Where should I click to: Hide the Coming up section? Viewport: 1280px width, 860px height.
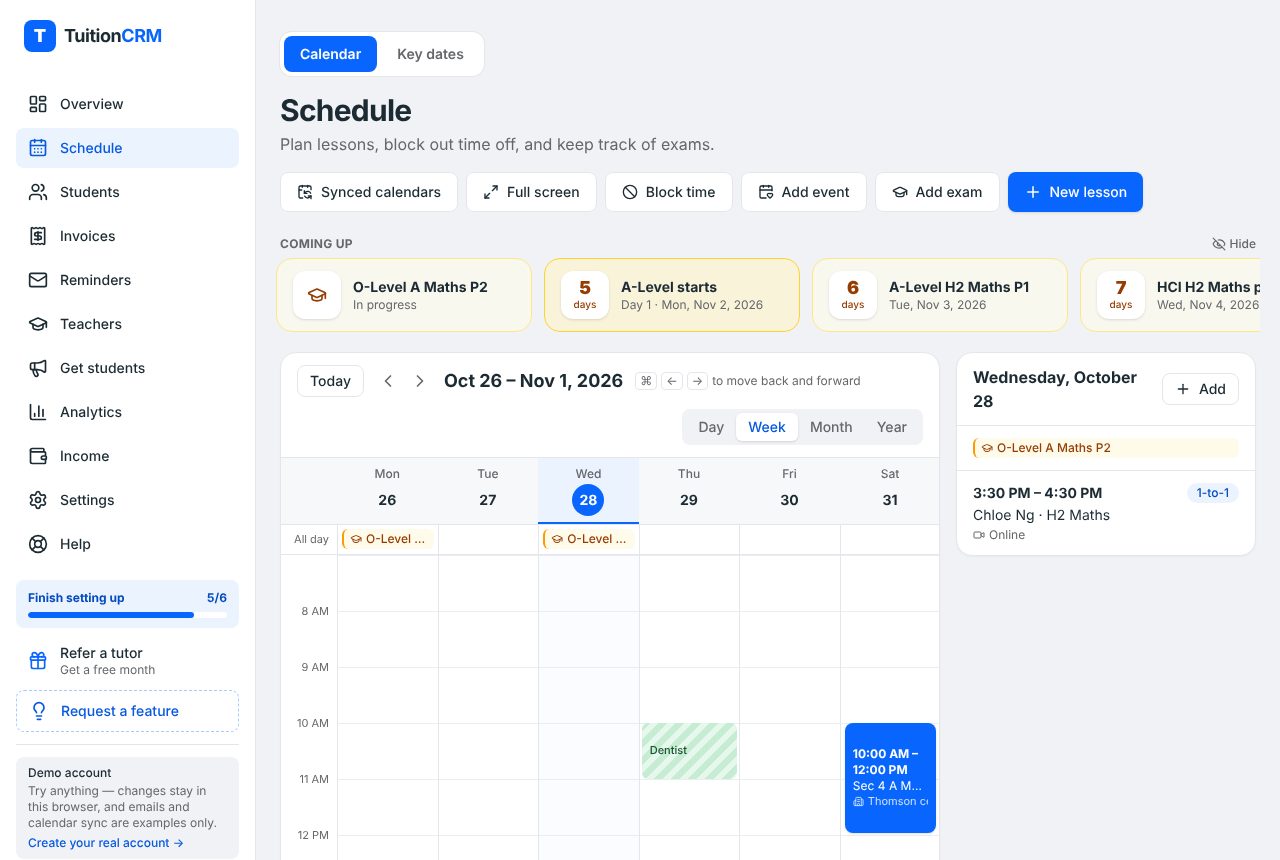pyautogui.click(x=1234, y=244)
